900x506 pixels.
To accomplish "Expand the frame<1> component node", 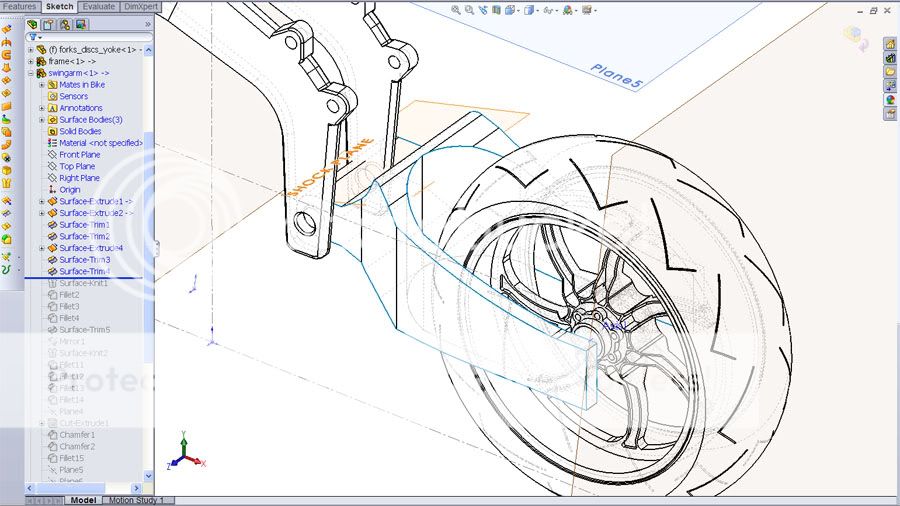I will click(x=31, y=61).
